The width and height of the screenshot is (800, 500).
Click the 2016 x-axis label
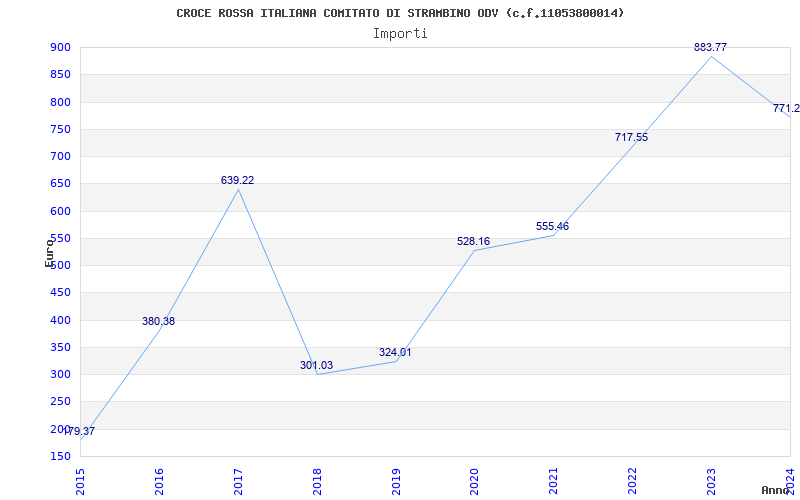159,482
